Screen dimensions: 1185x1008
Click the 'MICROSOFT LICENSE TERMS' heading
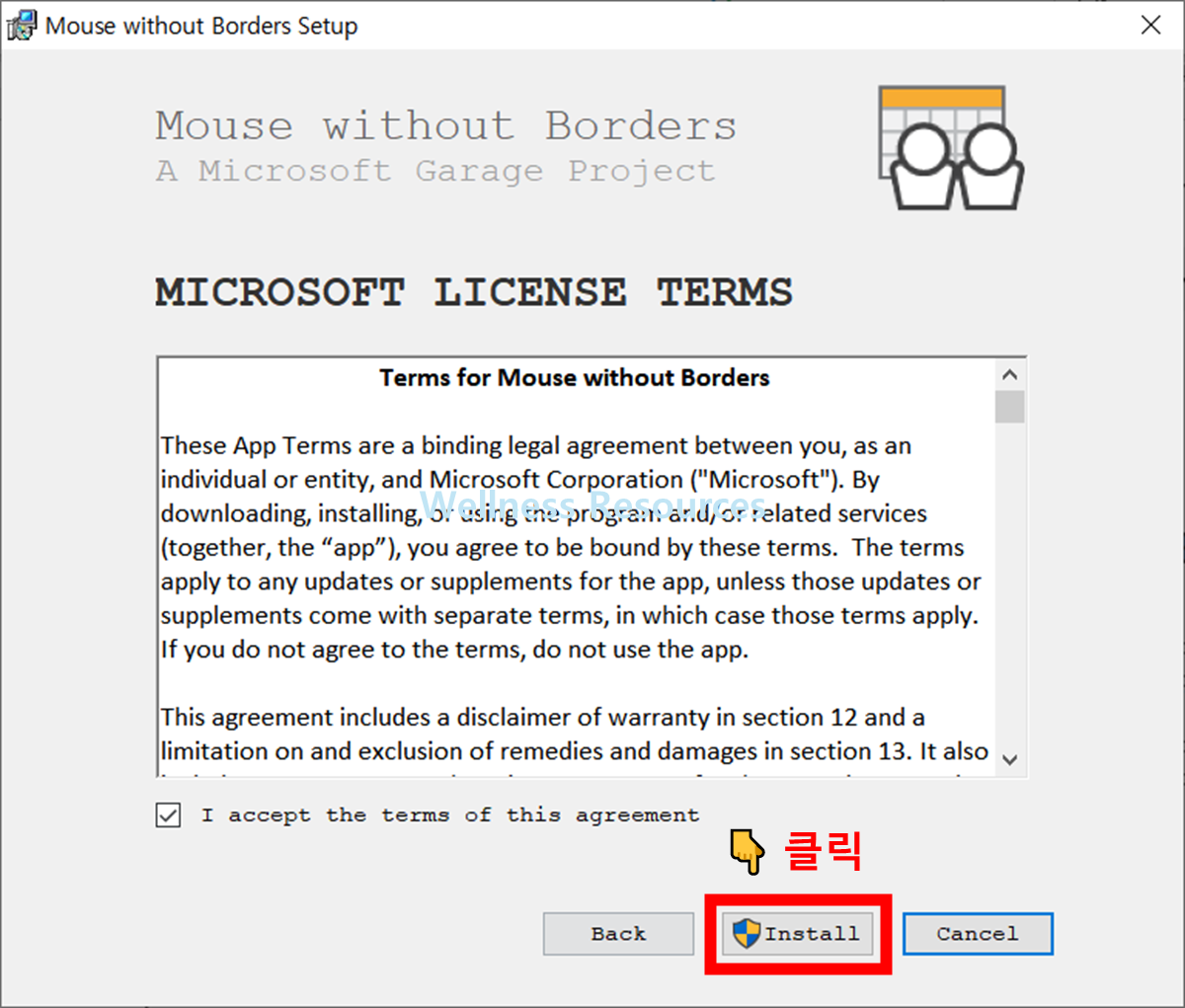tap(474, 292)
